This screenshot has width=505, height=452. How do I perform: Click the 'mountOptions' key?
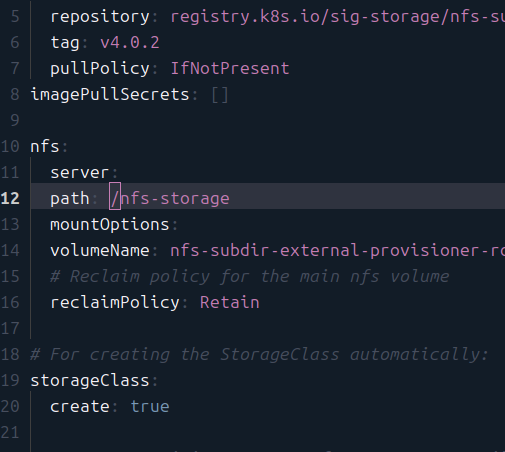[x=110, y=225]
